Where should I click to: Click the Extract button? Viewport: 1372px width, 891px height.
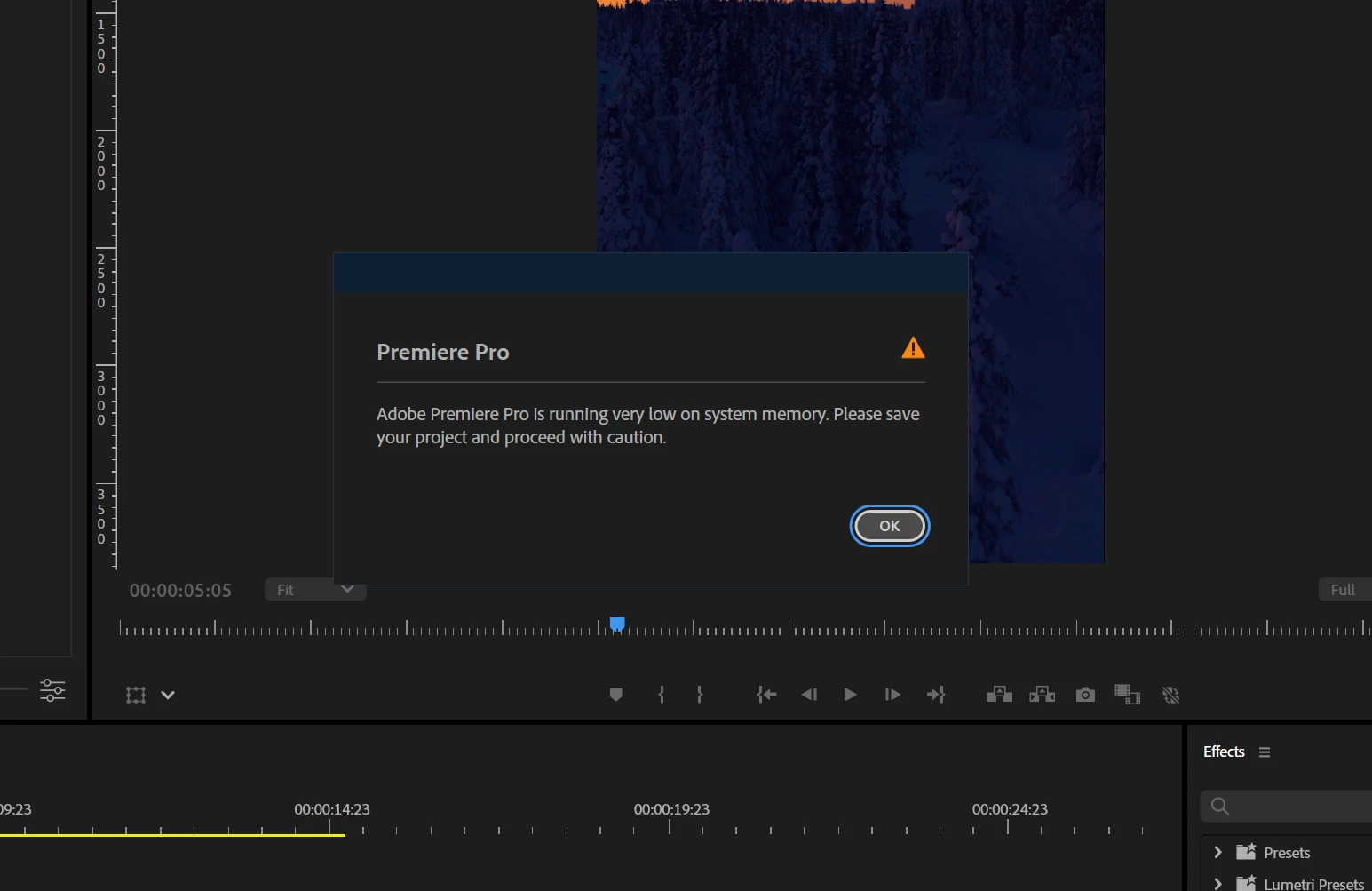click(1042, 695)
